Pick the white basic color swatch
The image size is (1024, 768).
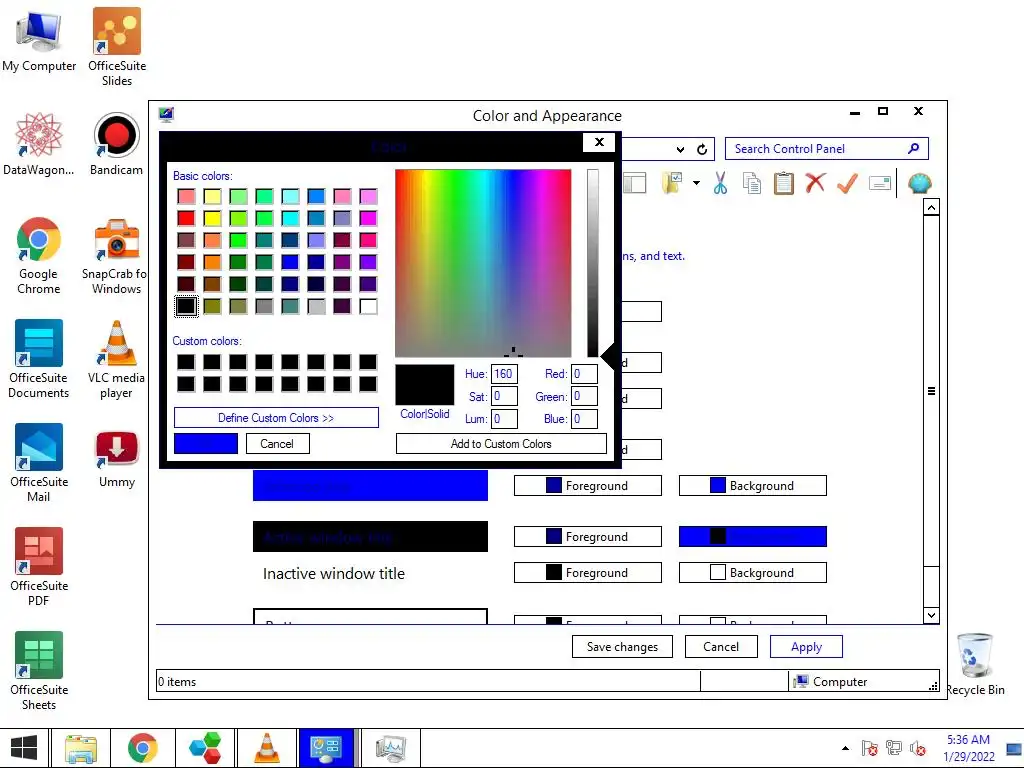coord(368,306)
